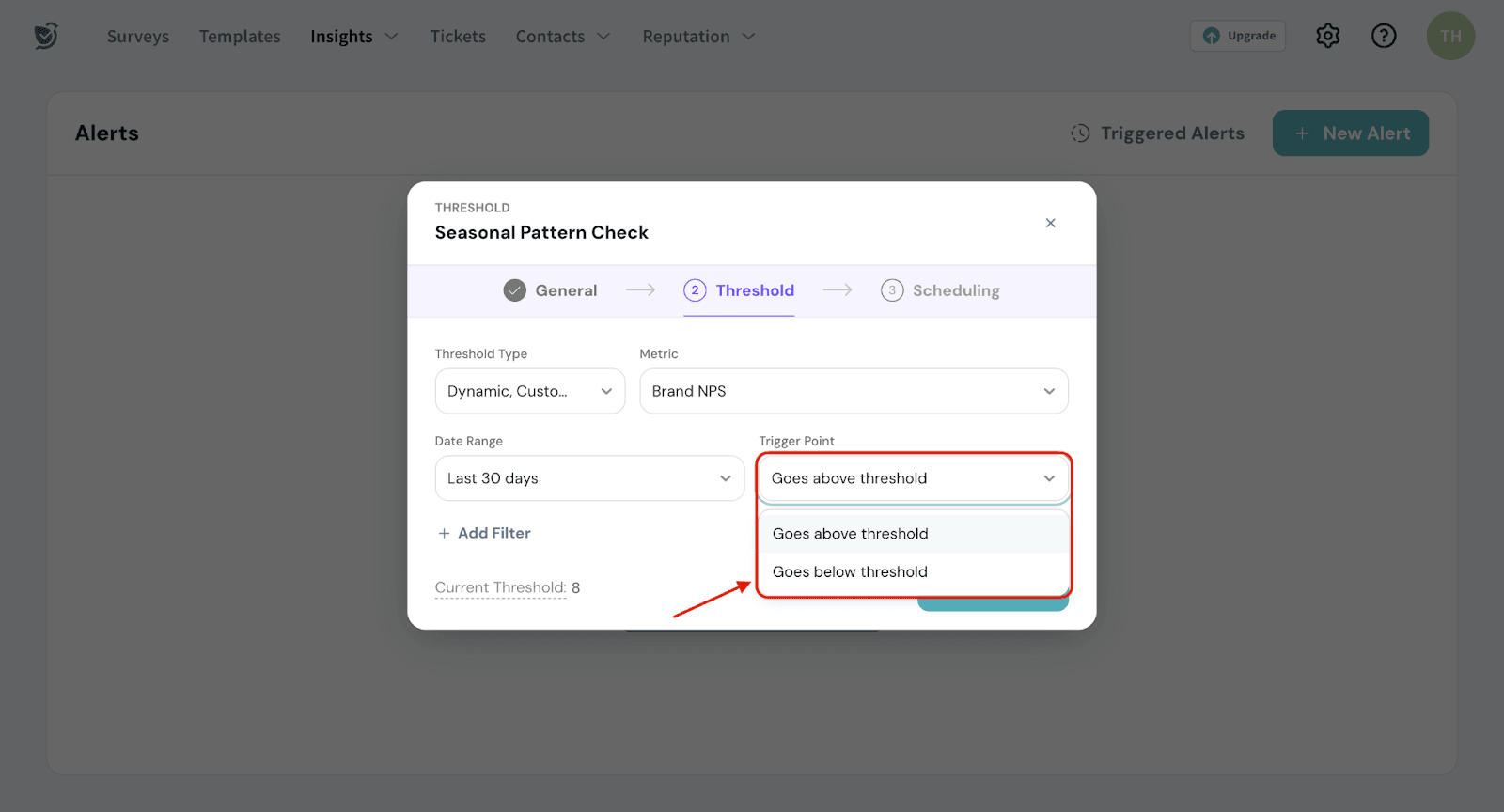Open the Surveys menu item
This screenshot has width=1504, height=812.
(138, 37)
